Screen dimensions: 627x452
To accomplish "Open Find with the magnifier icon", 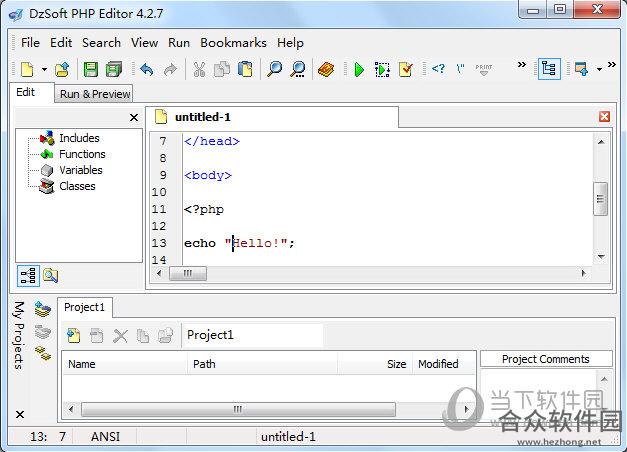I will [274, 70].
